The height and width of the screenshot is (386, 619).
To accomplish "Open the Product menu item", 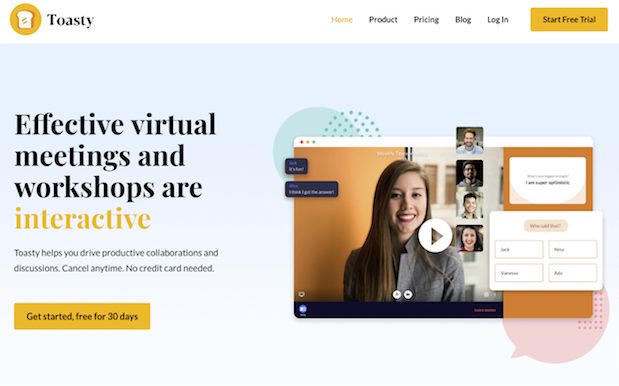I will [x=383, y=19].
